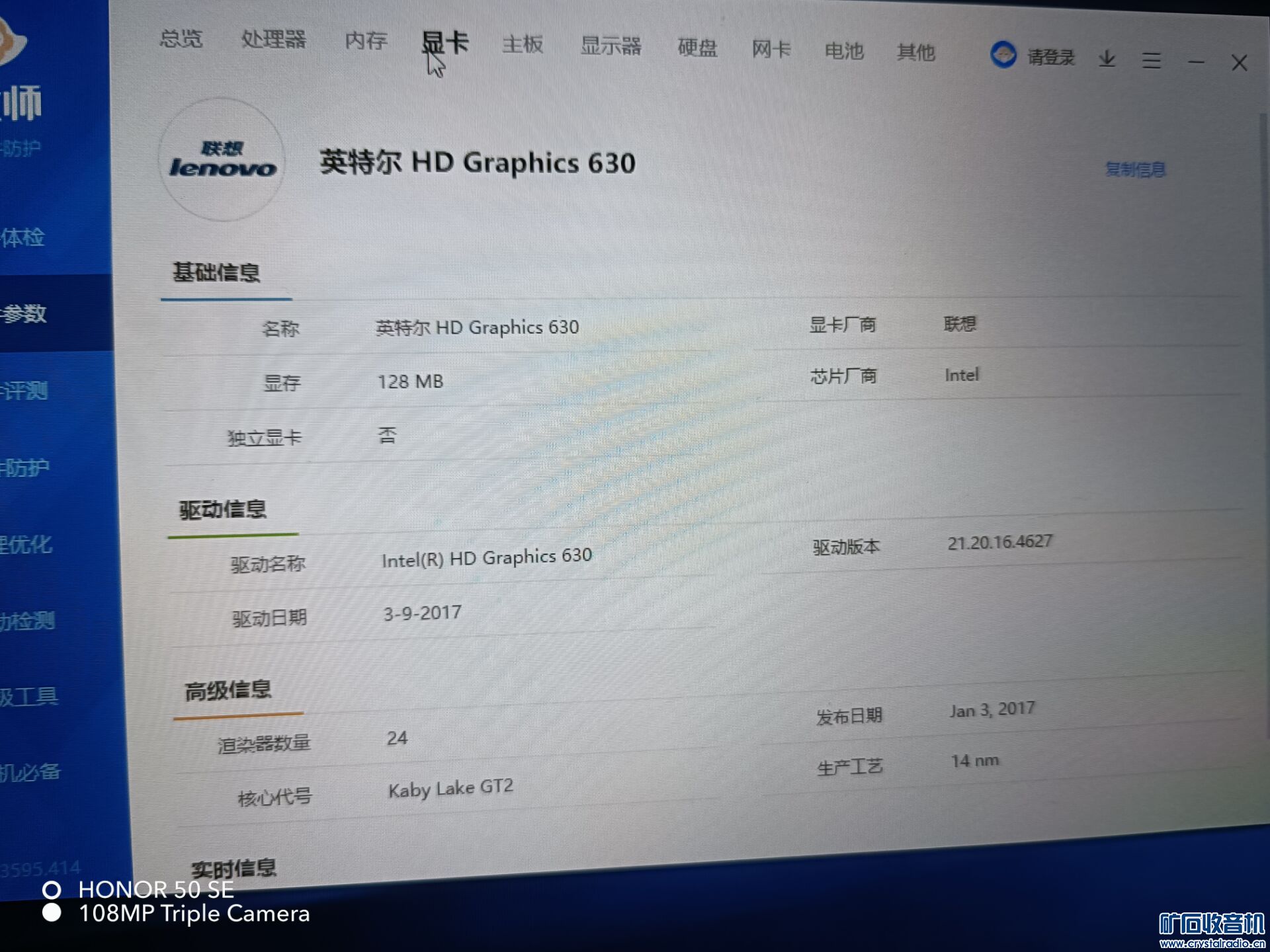This screenshot has height=952, width=1270.
Task: Click the driver version 21.20.16.4627
Action: tap(999, 542)
